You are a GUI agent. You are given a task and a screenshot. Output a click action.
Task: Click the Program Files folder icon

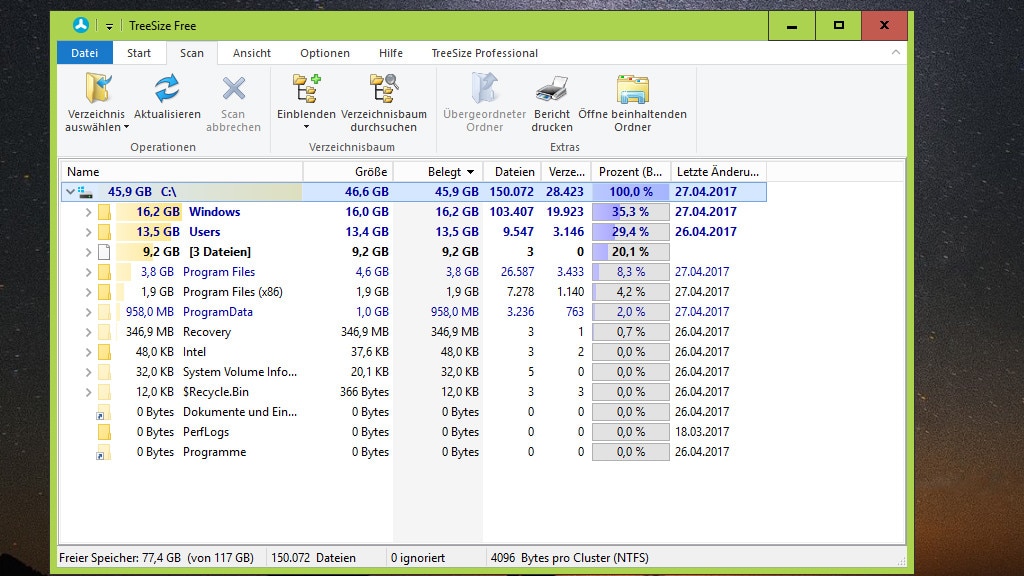click(104, 272)
